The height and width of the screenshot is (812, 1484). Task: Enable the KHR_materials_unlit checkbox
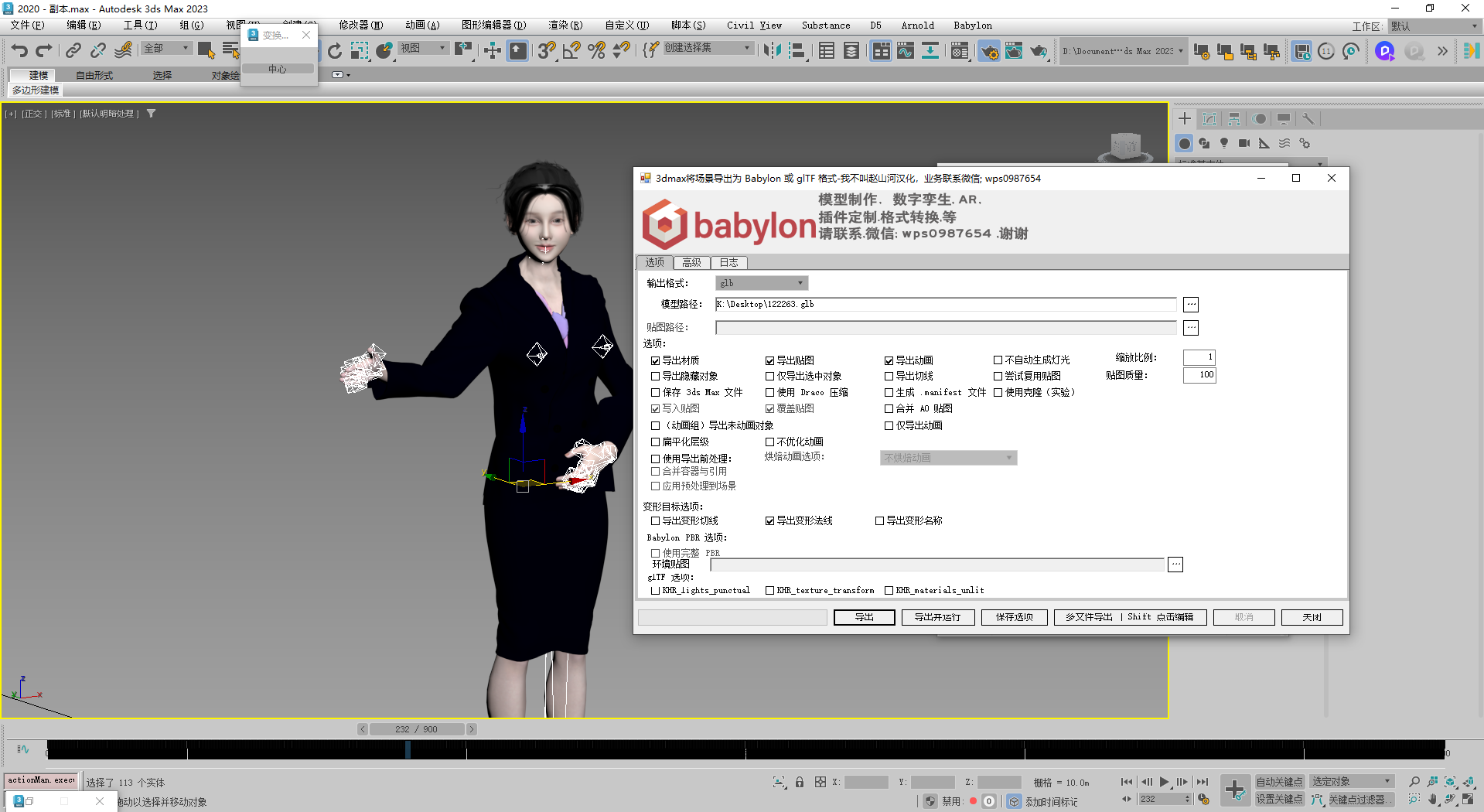coord(889,591)
